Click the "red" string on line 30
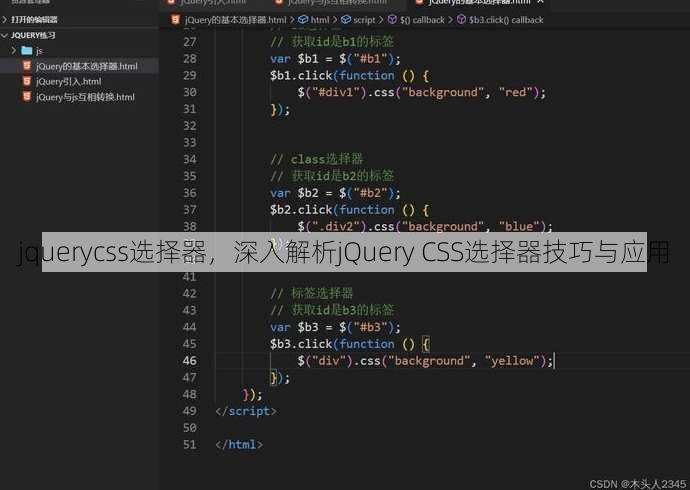This screenshot has width=690, height=490. click(x=518, y=92)
